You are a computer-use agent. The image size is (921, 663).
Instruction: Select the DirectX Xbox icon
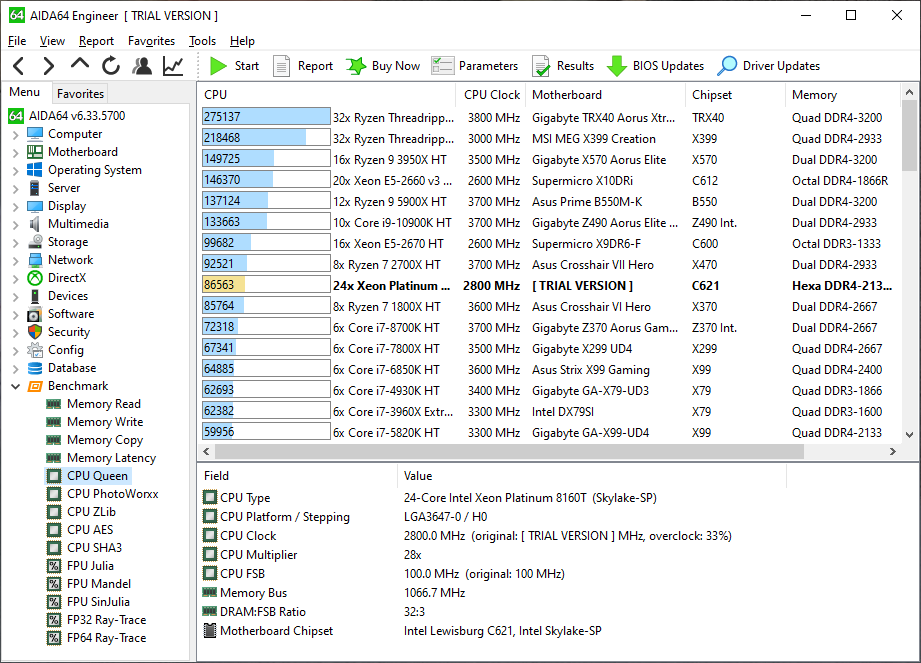pyautogui.click(x=35, y=278)
